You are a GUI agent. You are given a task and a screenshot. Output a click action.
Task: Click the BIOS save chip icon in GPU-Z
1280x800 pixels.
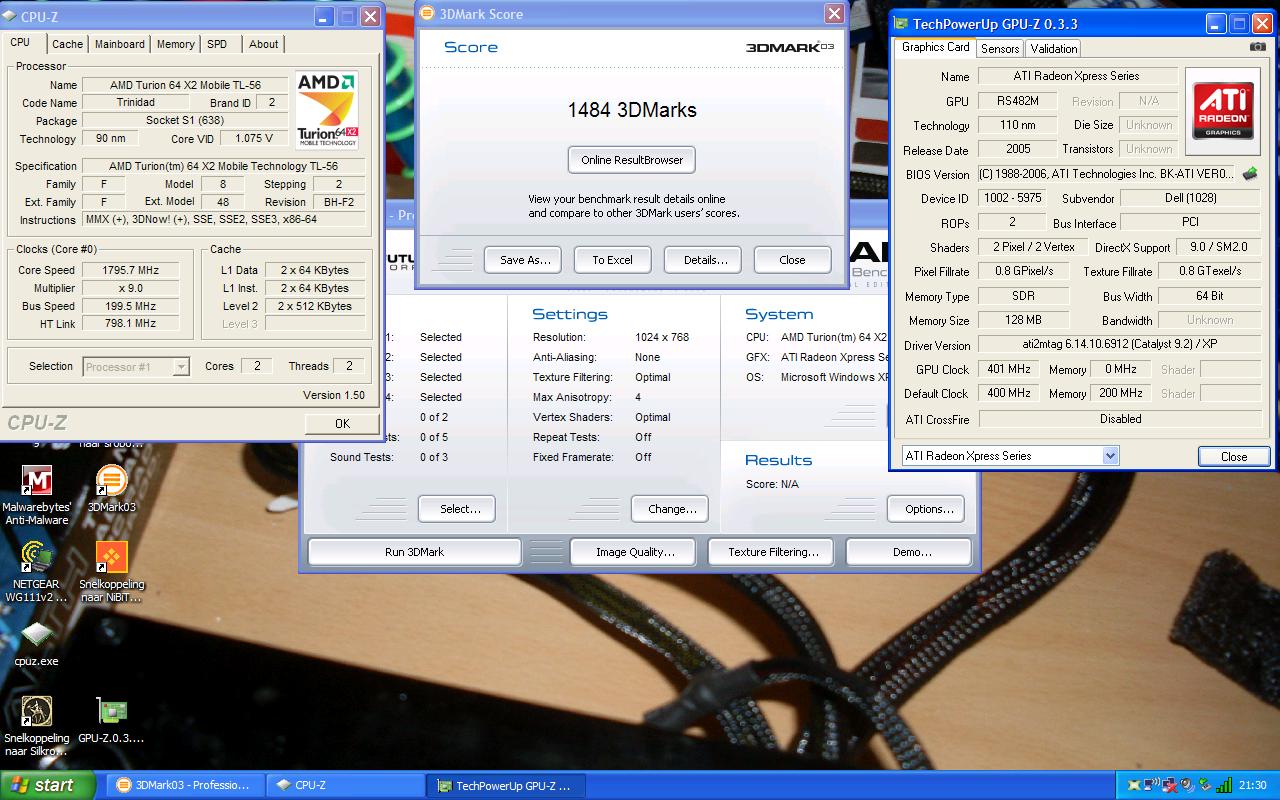point(1250,174)
